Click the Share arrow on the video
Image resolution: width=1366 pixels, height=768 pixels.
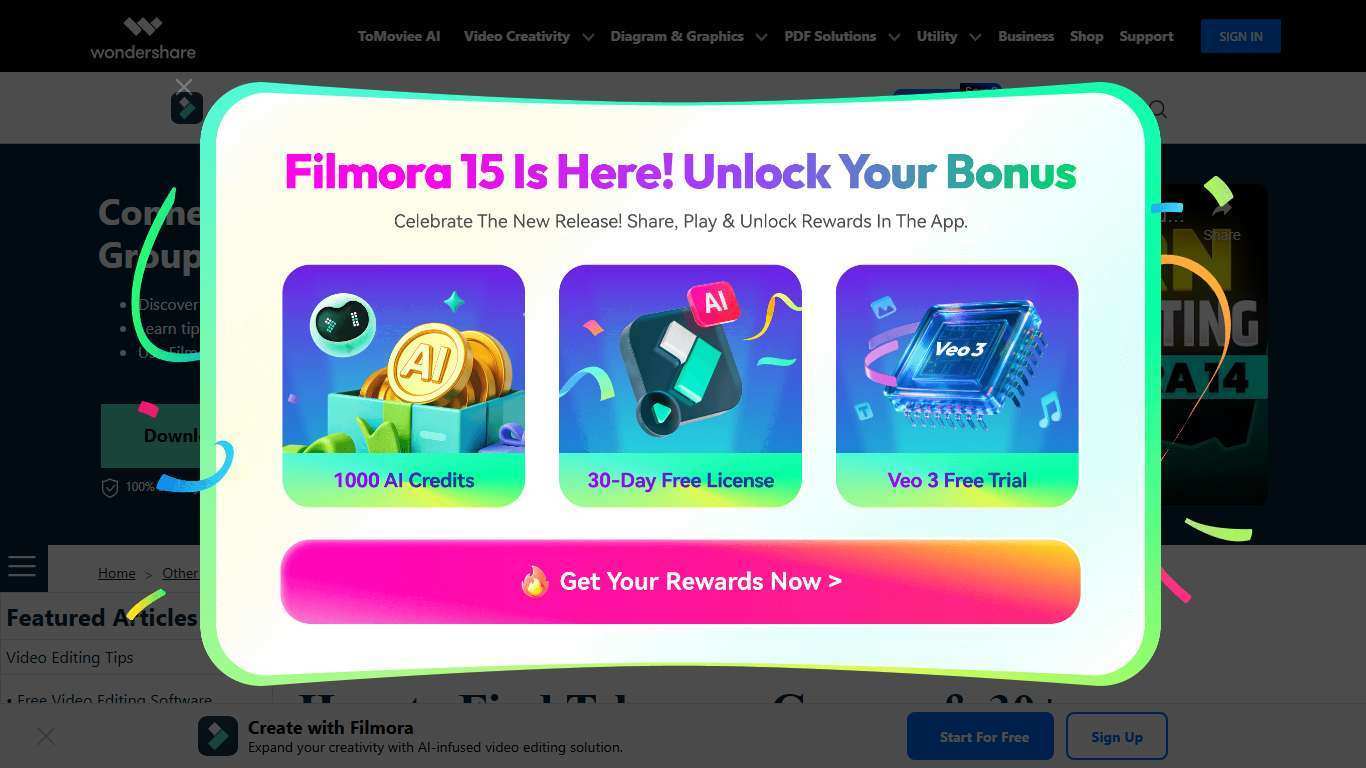(x=1221, y=210)
